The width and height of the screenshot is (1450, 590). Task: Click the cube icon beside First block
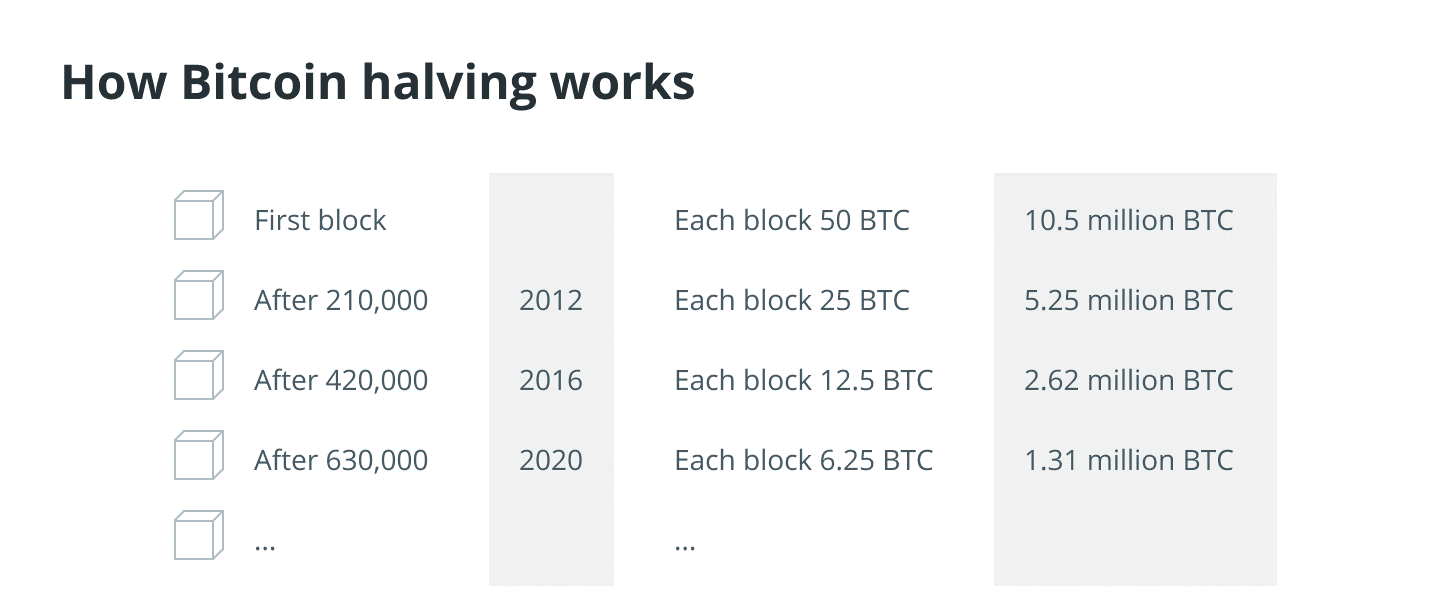198,216
